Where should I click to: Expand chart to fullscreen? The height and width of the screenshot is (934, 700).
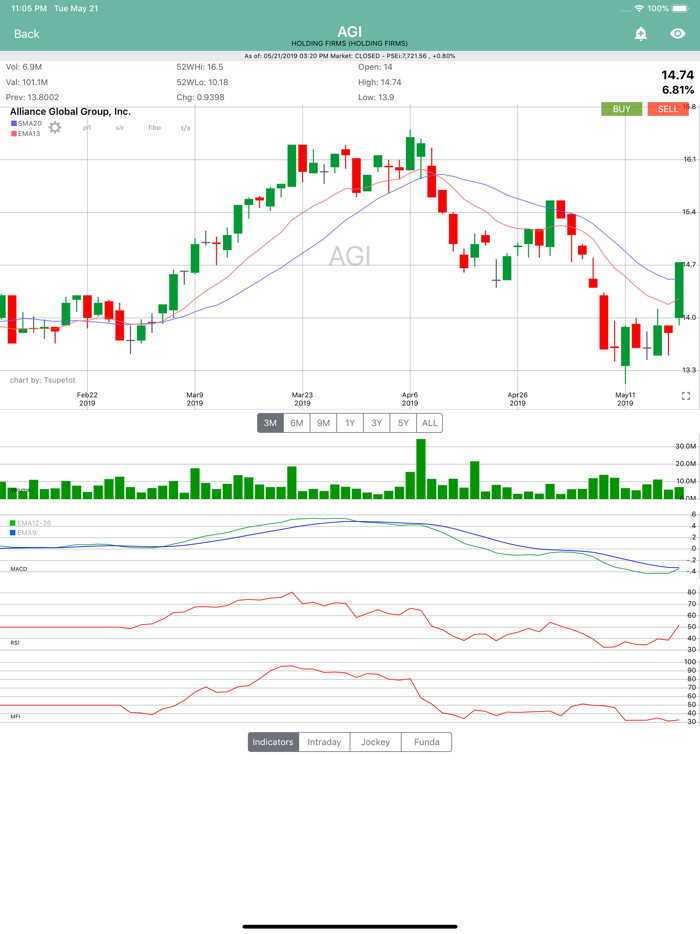[x=686, y=396]
